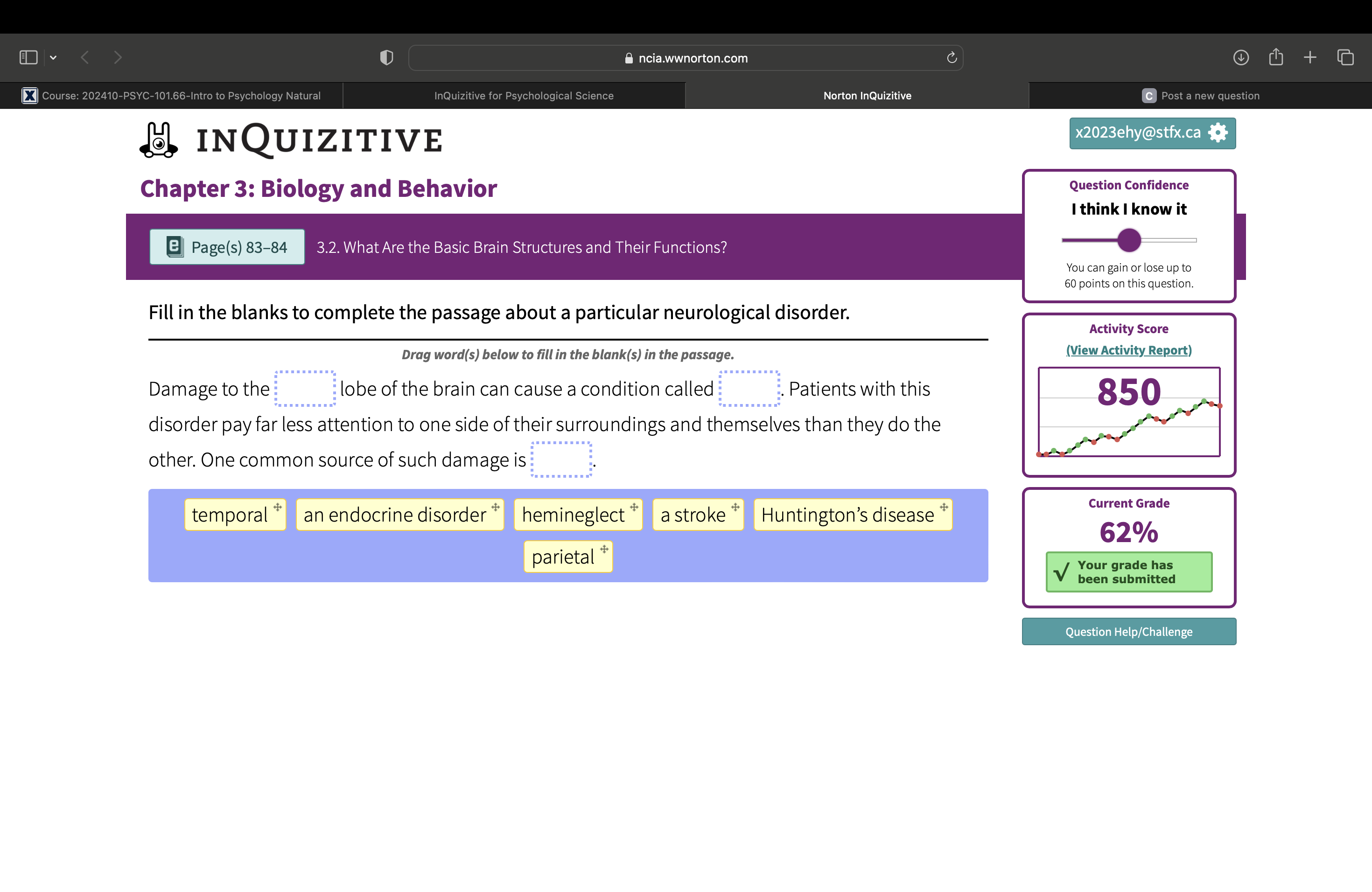The width and height of the screenshot is (1372, 892).
Task: Click the blank after 'condition called'
Action: [749, 389]
